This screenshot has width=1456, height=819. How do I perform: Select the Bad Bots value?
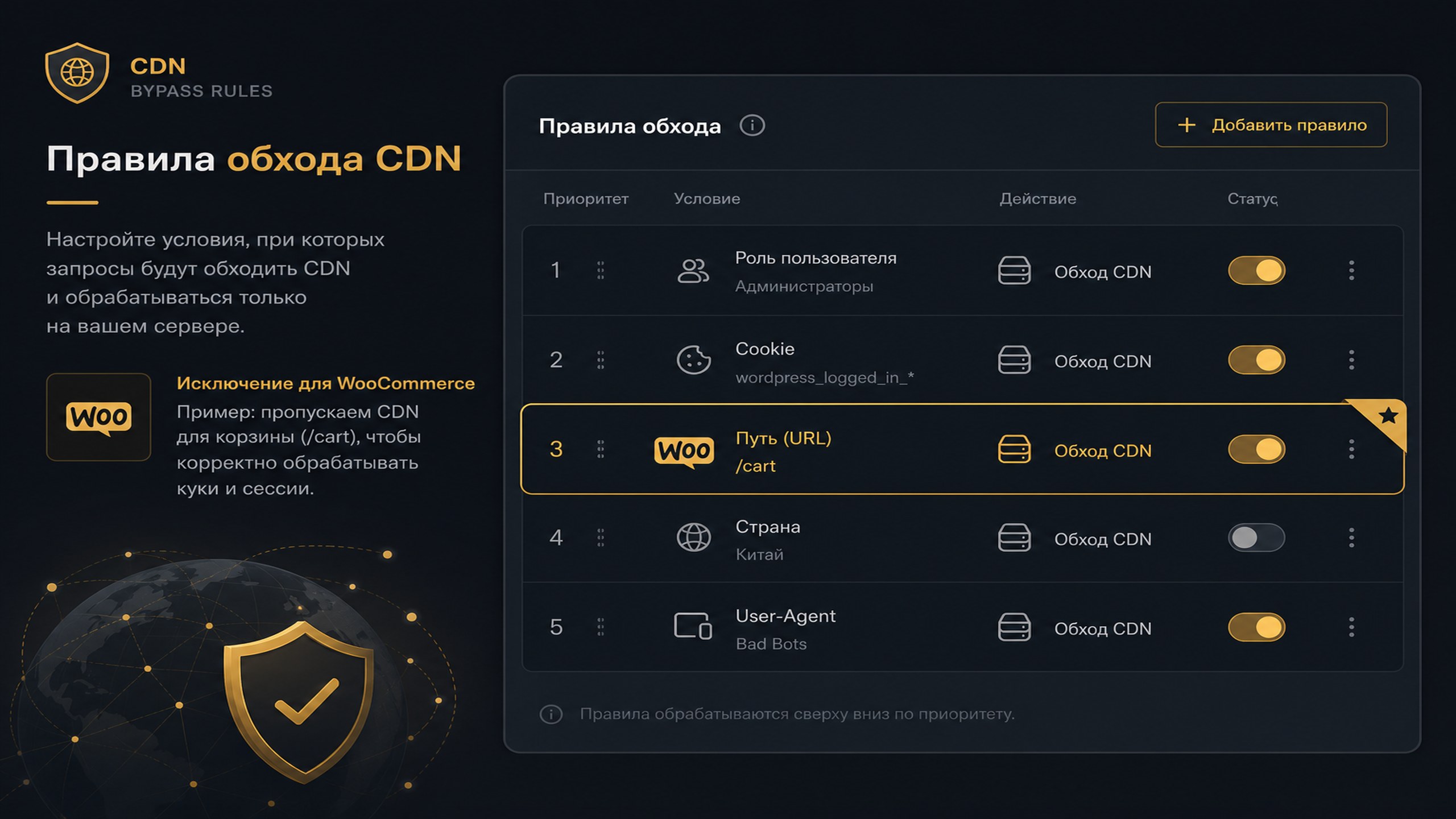(771, 644)
